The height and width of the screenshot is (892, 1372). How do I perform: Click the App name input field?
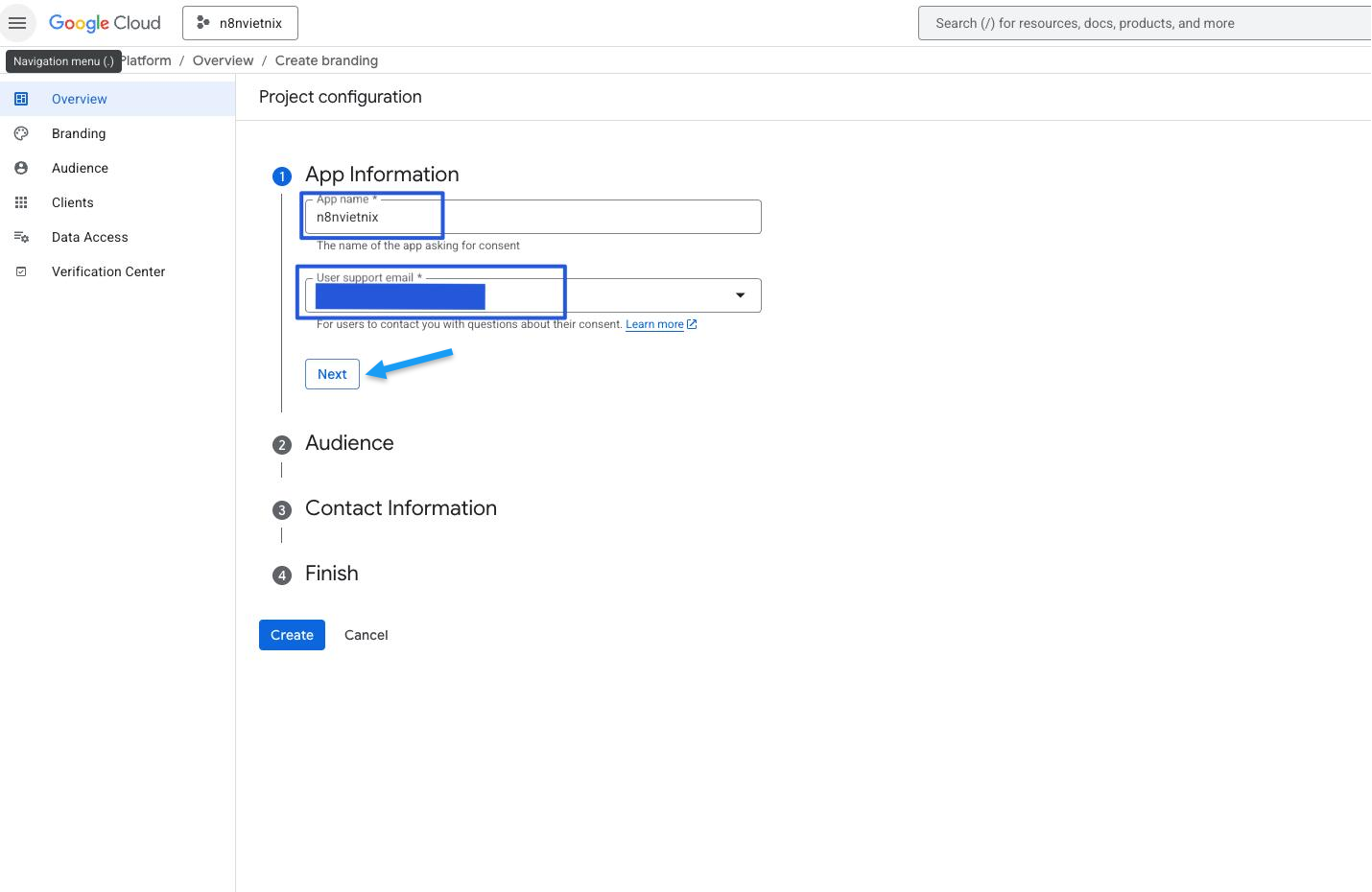click(x=533, y=217)
